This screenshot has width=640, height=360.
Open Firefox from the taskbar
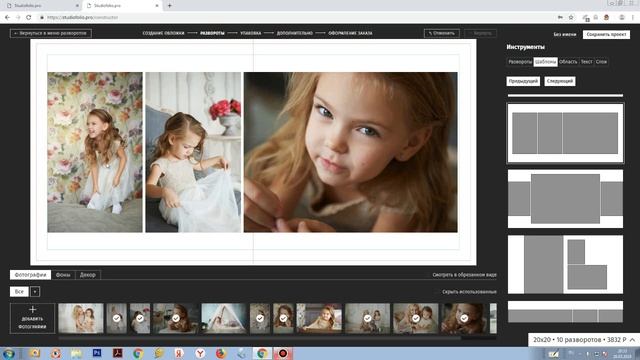pos(221,353)
